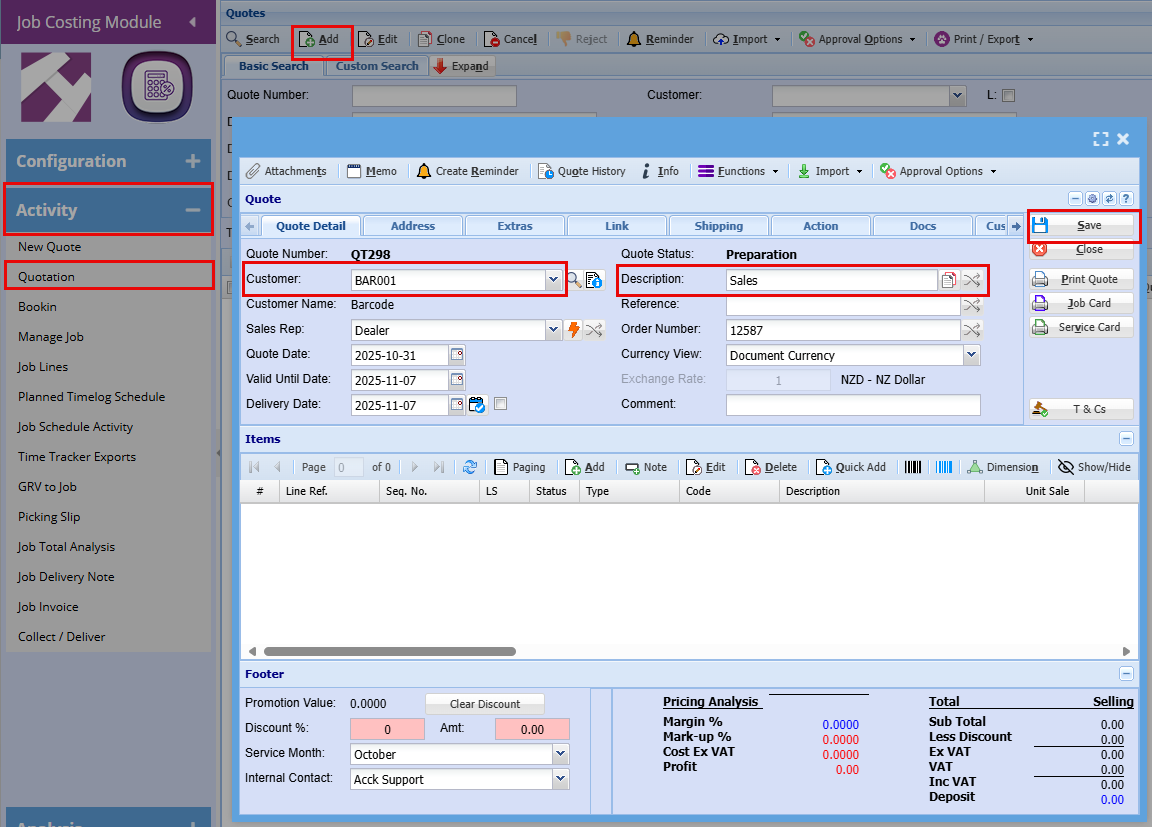Viewport: 1152px width, 827px height.
Task: Tick the checkbox next to Delivery Date
Action: (x=501, y=404)
